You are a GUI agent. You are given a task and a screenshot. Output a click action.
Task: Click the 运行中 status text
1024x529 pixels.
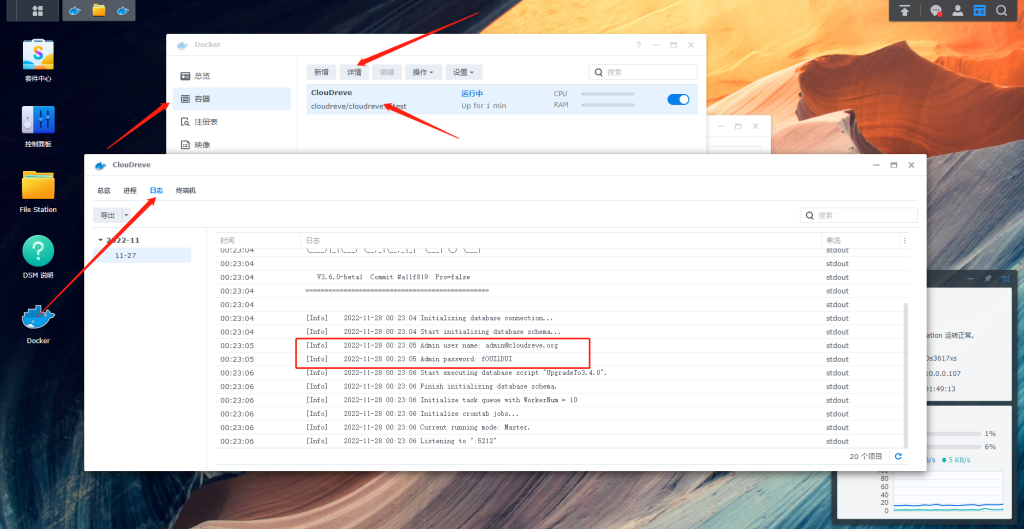coord(472,93)
